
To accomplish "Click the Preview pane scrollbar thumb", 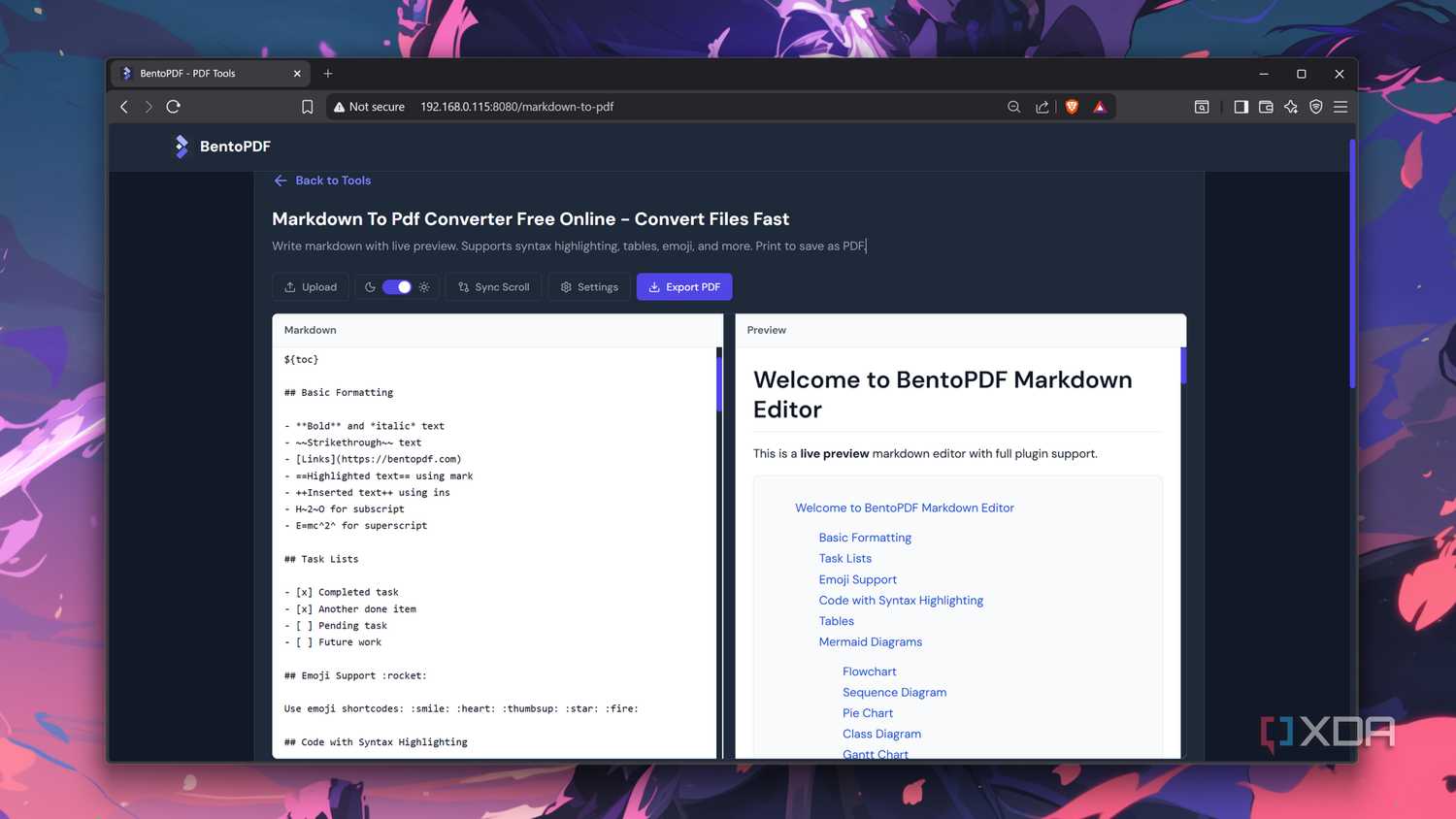I will pyautogui.click(x=1183, y=366).
